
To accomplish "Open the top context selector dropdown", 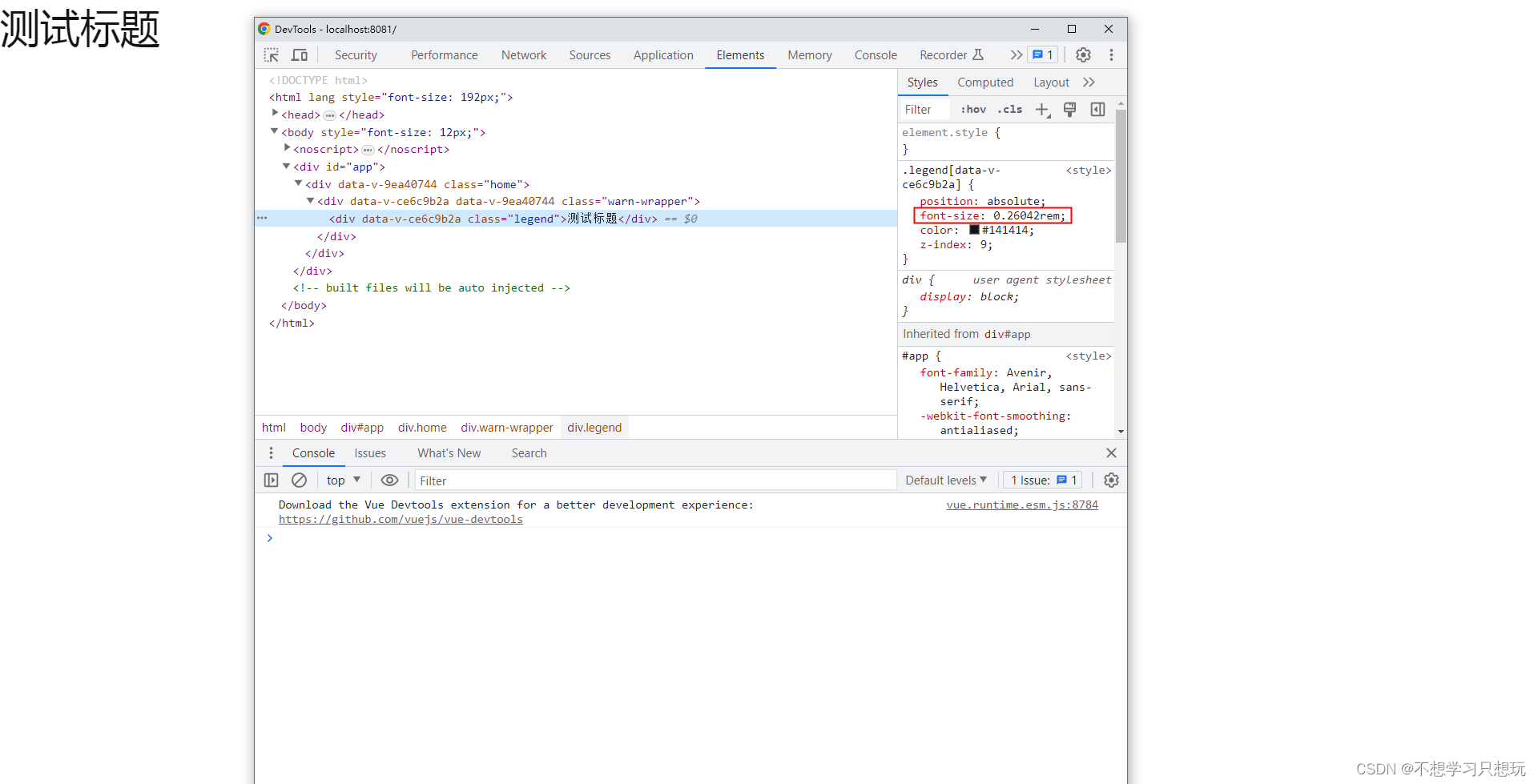I will click(344, 480).
